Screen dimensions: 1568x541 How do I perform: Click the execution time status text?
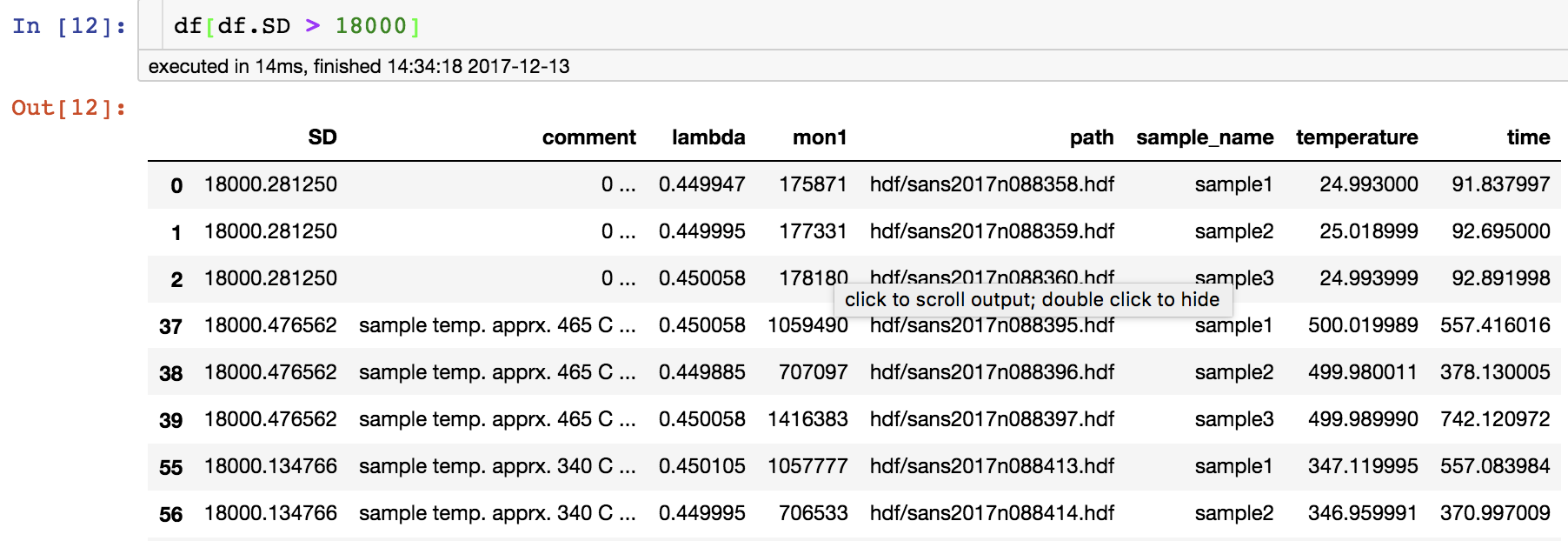359,66
